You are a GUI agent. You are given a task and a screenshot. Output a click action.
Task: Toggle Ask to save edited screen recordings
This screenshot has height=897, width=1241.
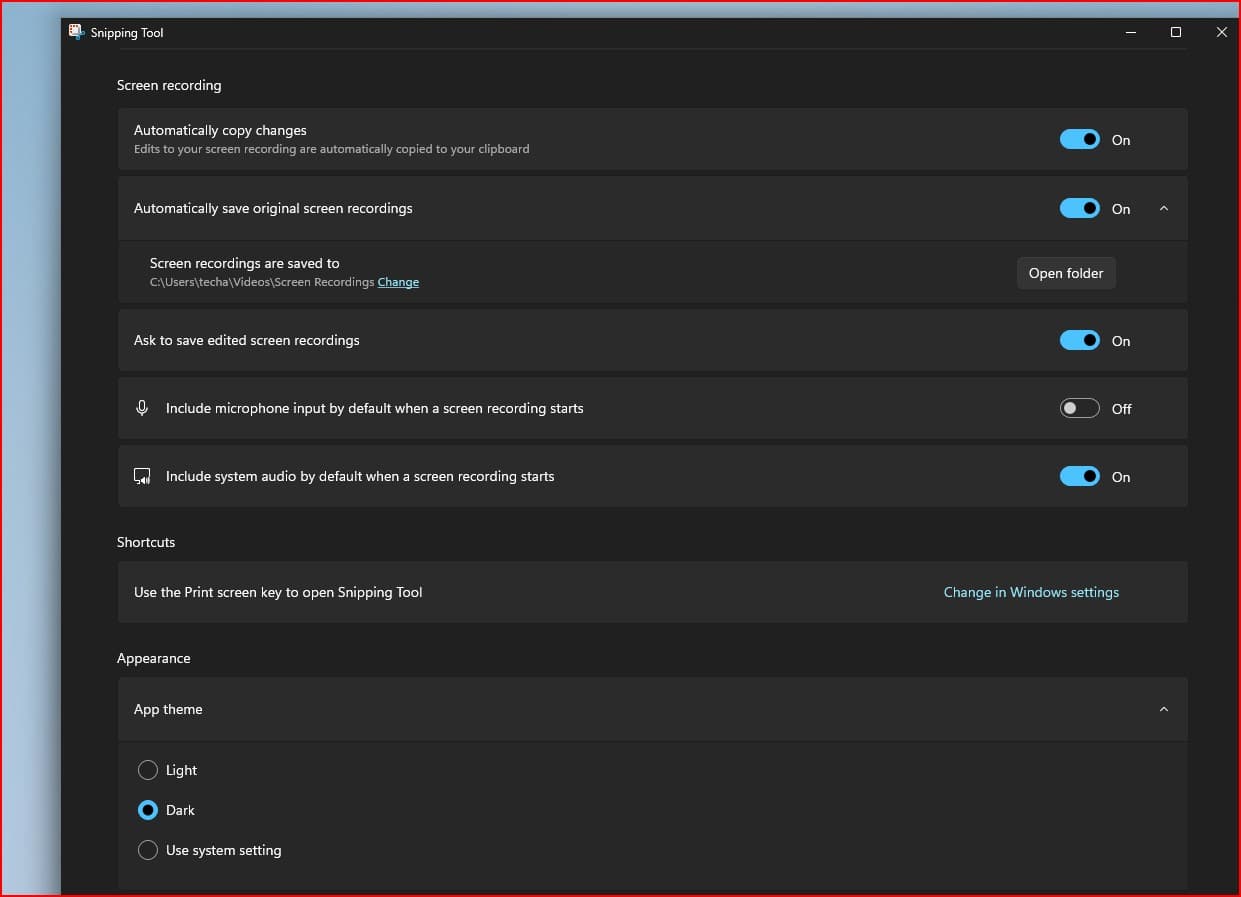1079,341
